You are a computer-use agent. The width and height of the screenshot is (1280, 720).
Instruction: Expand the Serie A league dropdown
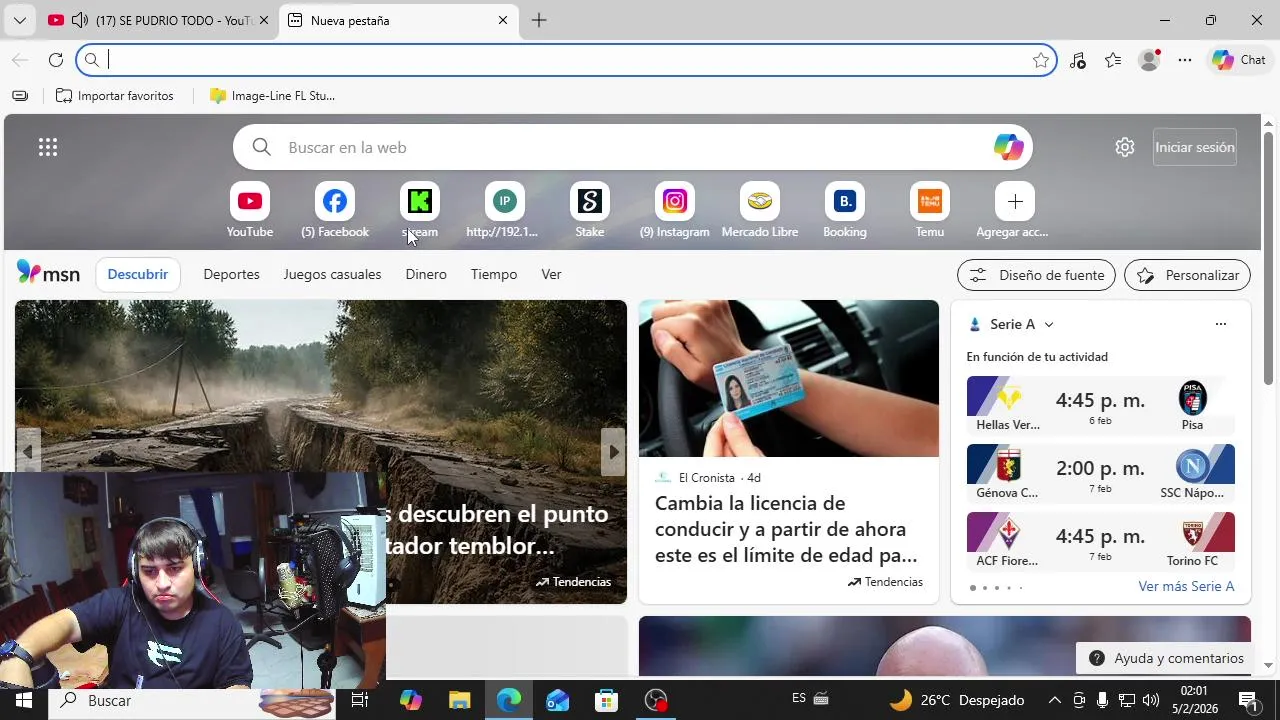click(1049, 324)
